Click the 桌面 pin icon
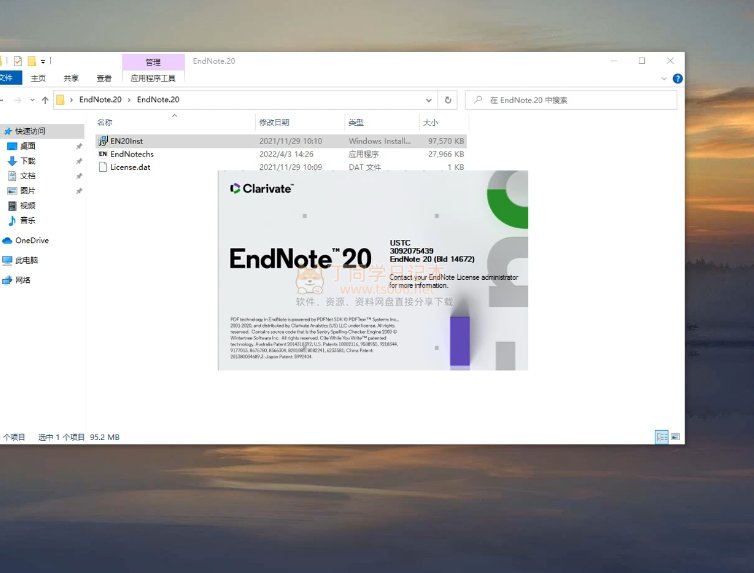The width and height of the screenshot is (754, 573). (x=79, y=146)
